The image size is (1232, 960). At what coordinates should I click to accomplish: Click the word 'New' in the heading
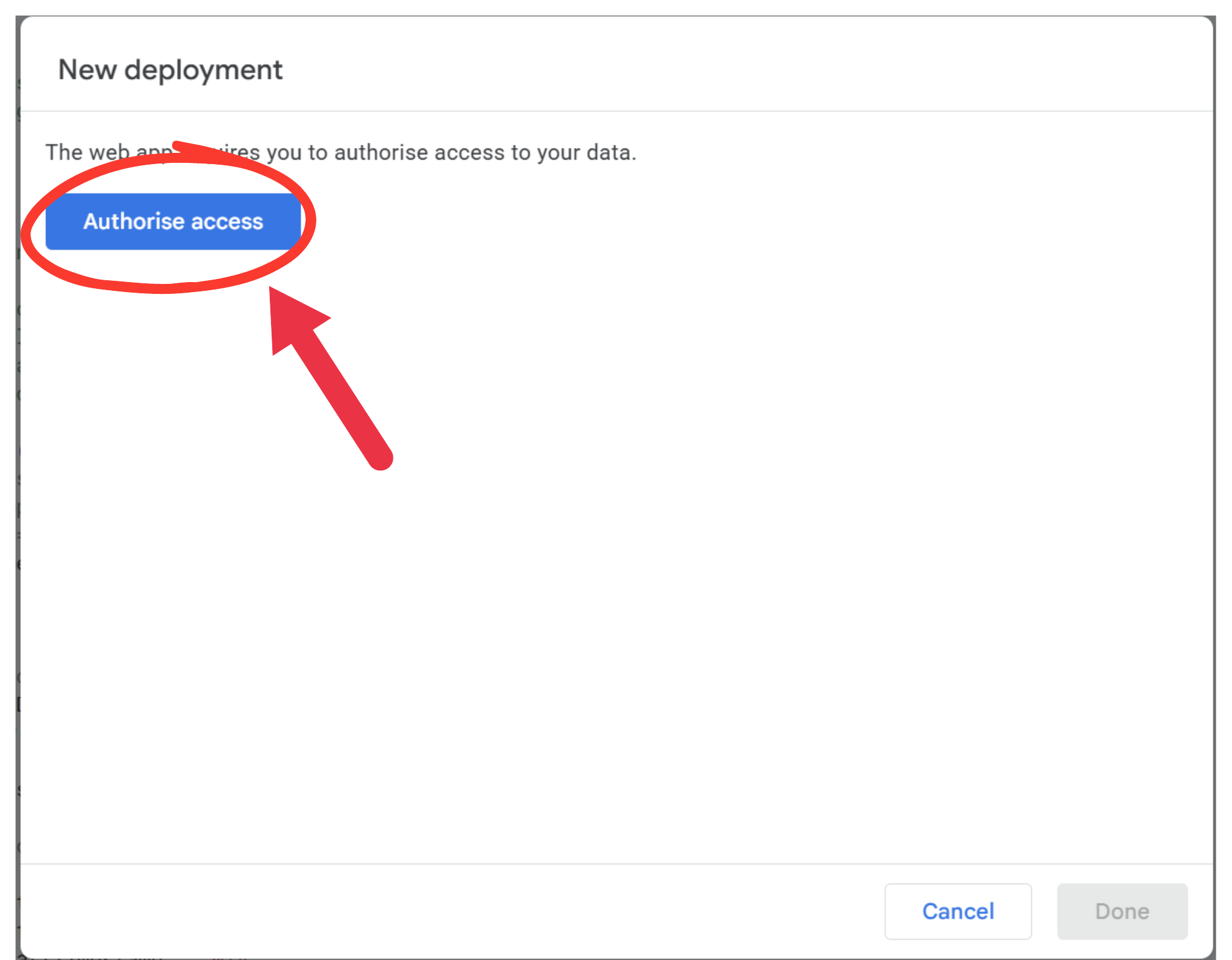tap(87, 70)
